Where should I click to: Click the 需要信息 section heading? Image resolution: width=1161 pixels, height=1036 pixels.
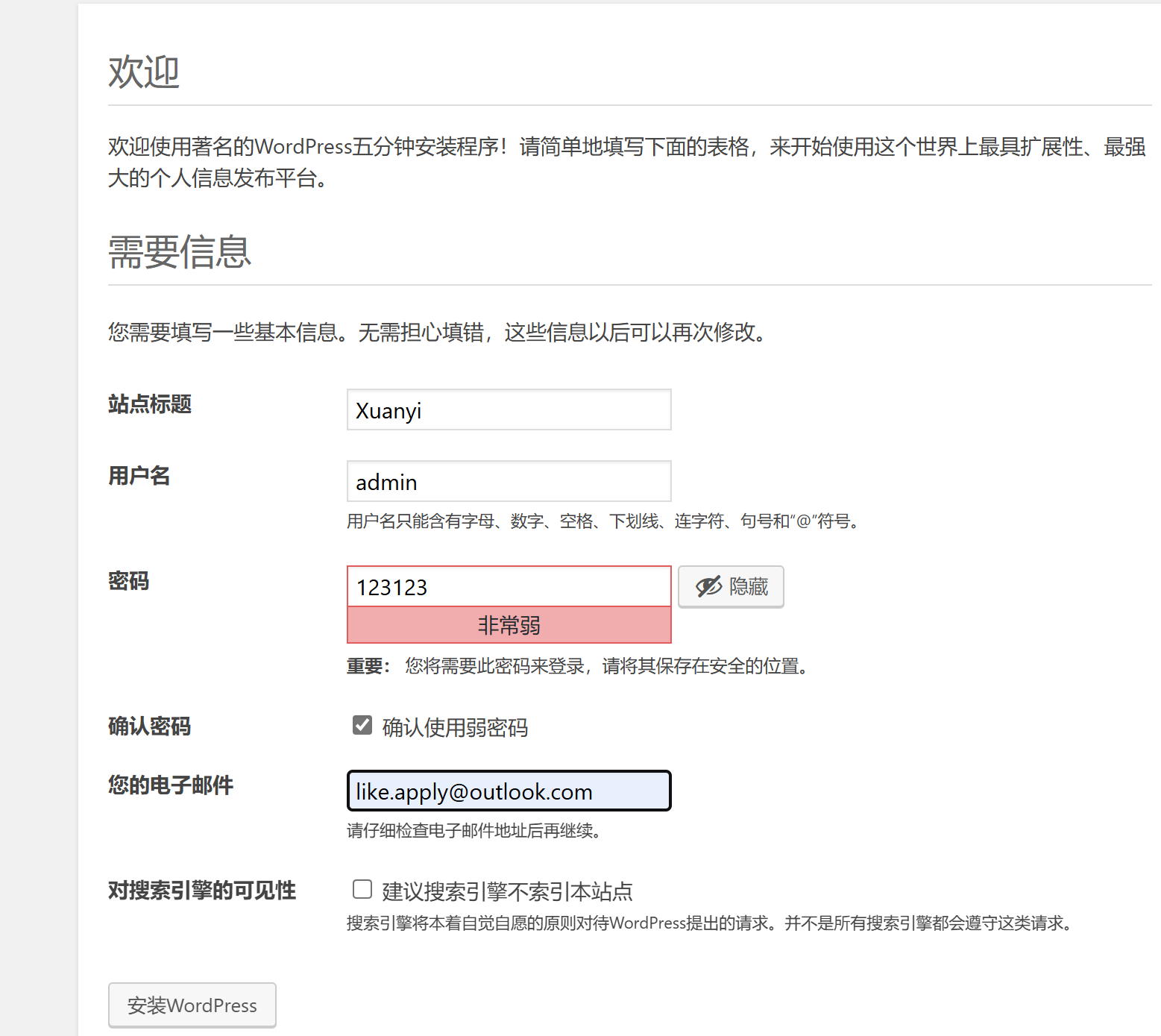pos(180,252)
